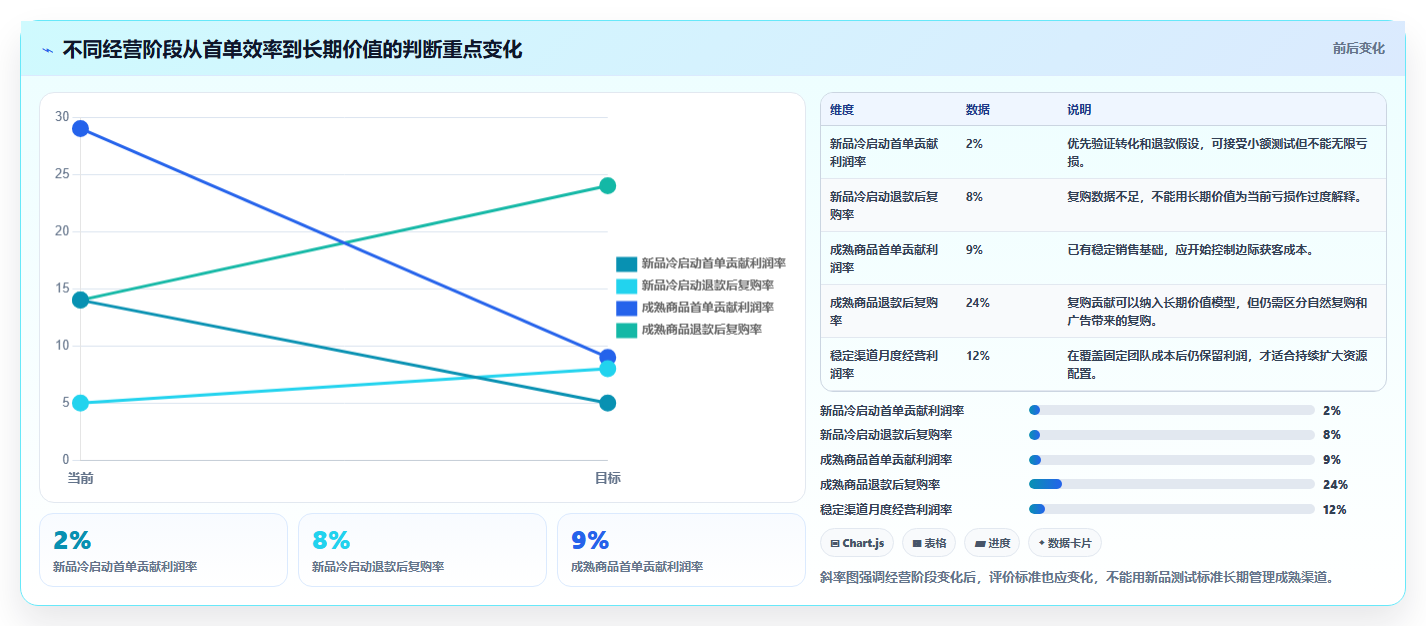
Task: Click the 12% progress value label
Action: pos(1334,509)
